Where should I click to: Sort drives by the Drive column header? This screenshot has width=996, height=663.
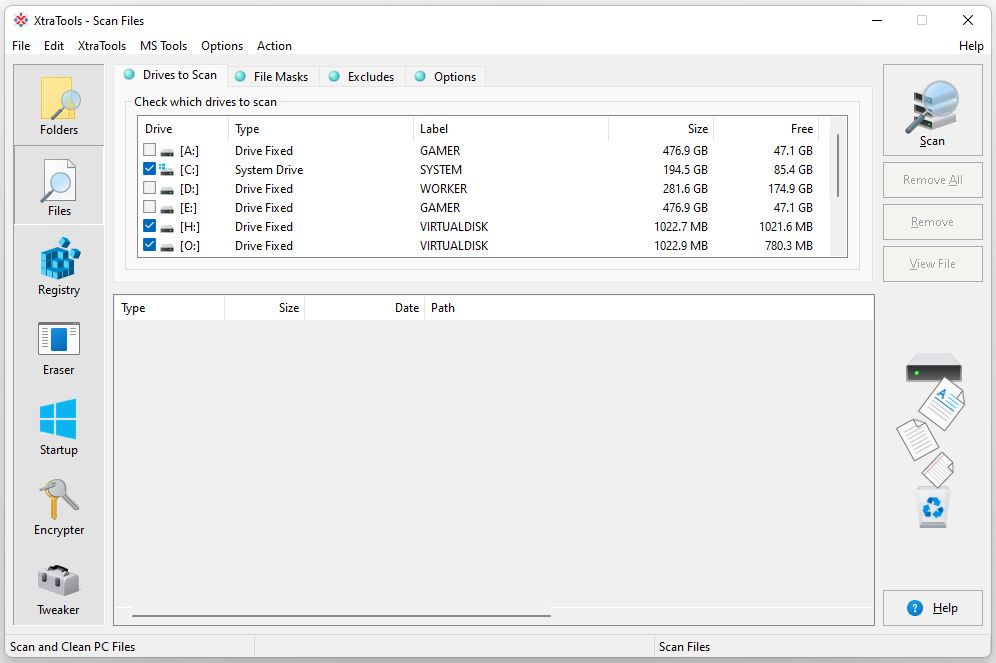183,129
